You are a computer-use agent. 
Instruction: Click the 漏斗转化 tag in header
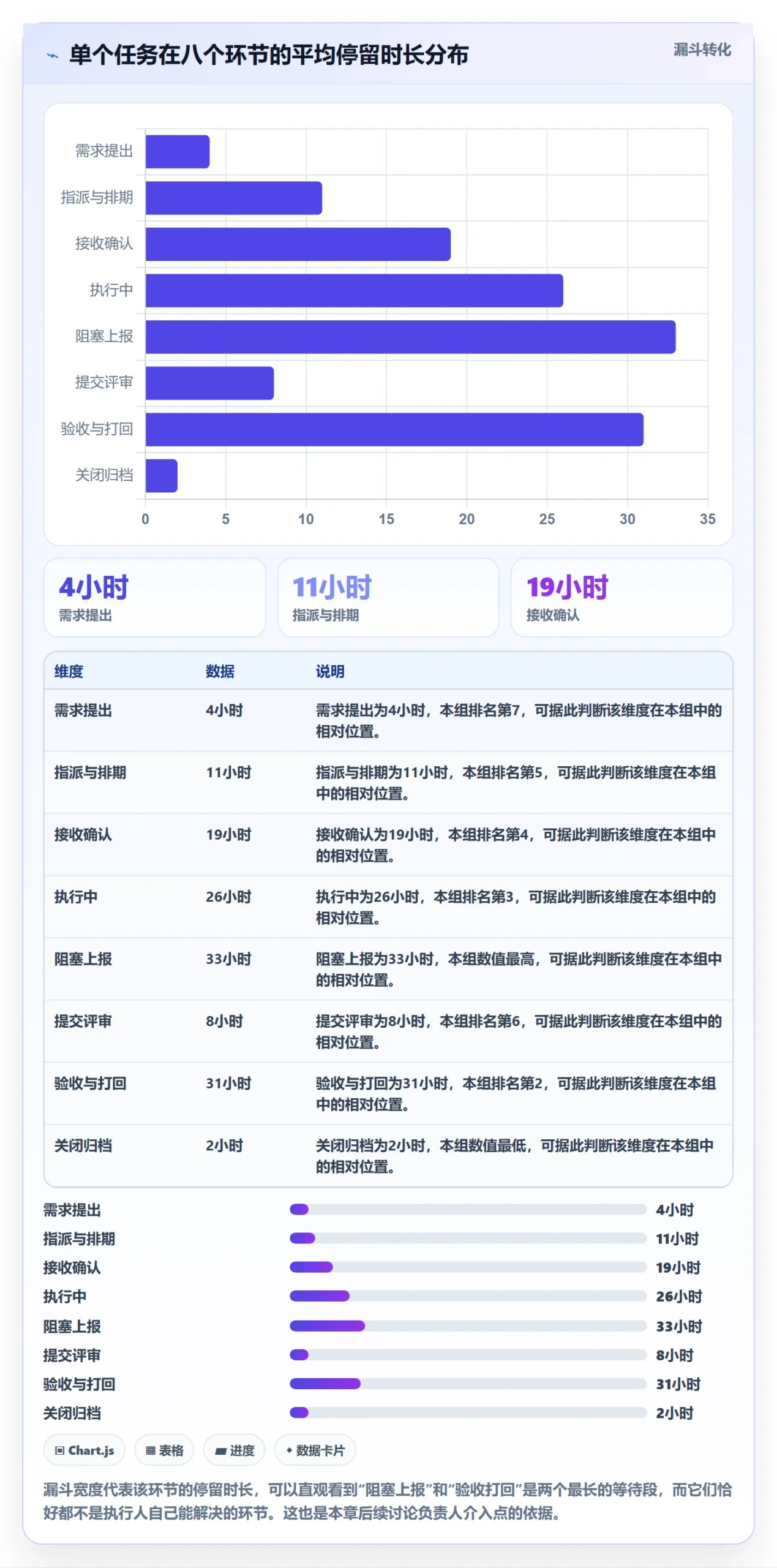[702, 50]
